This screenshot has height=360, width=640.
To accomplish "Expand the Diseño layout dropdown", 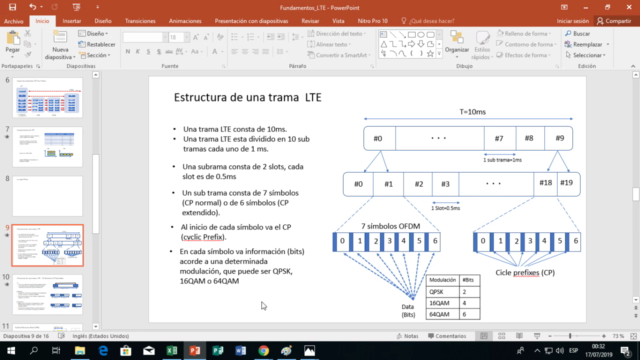I will [x=93, y=33].
